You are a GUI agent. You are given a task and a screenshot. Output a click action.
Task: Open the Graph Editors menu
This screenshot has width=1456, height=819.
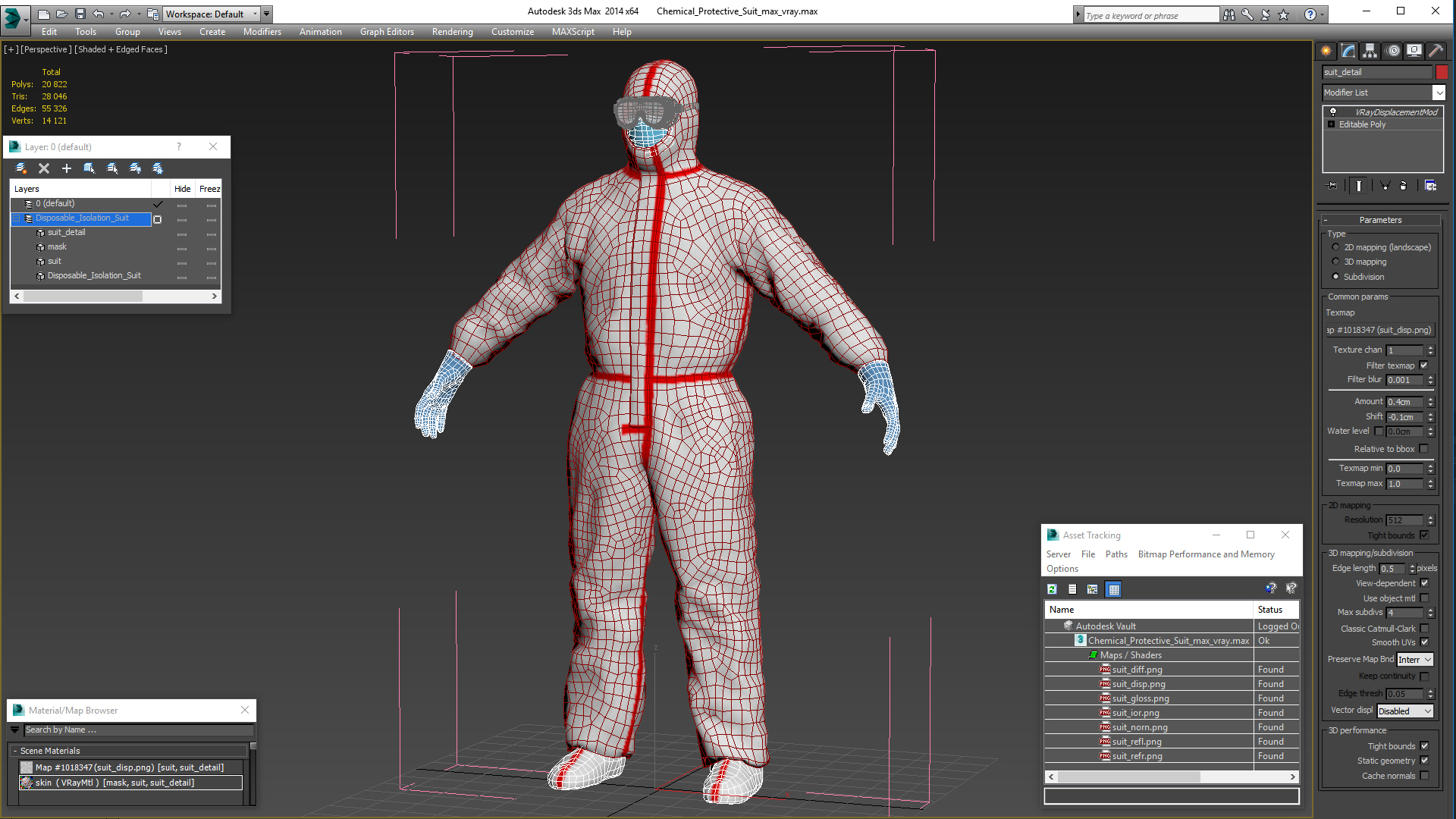(x=387, y=32)
